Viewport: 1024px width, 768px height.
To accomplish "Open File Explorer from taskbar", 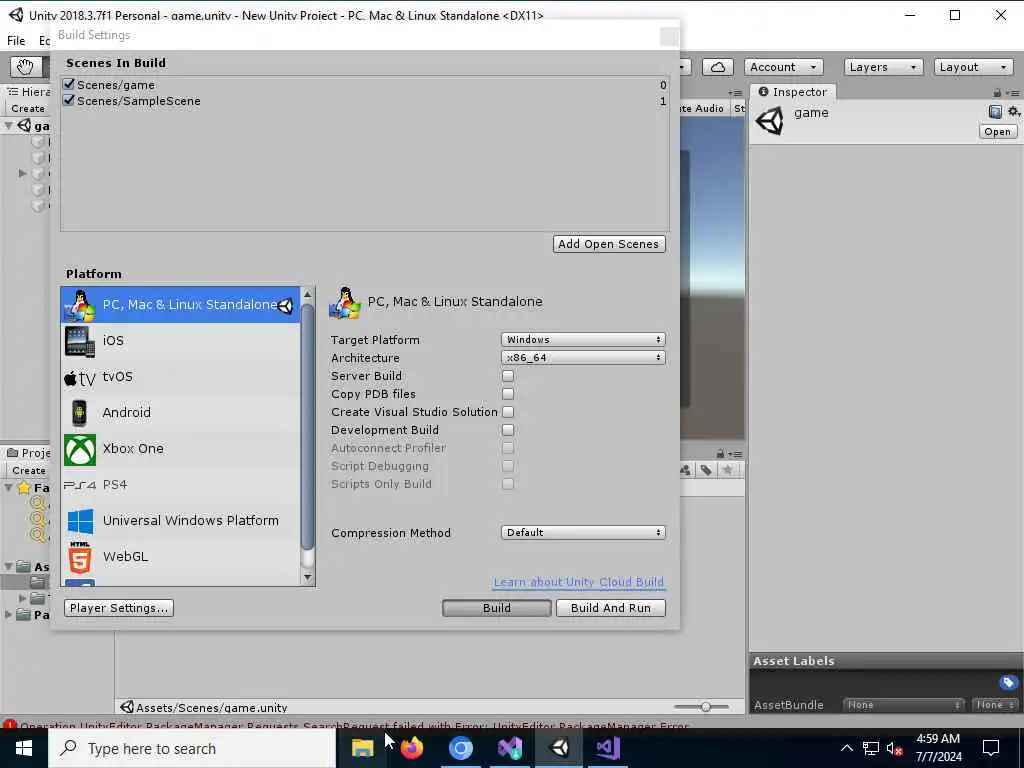I will (362, 748).
